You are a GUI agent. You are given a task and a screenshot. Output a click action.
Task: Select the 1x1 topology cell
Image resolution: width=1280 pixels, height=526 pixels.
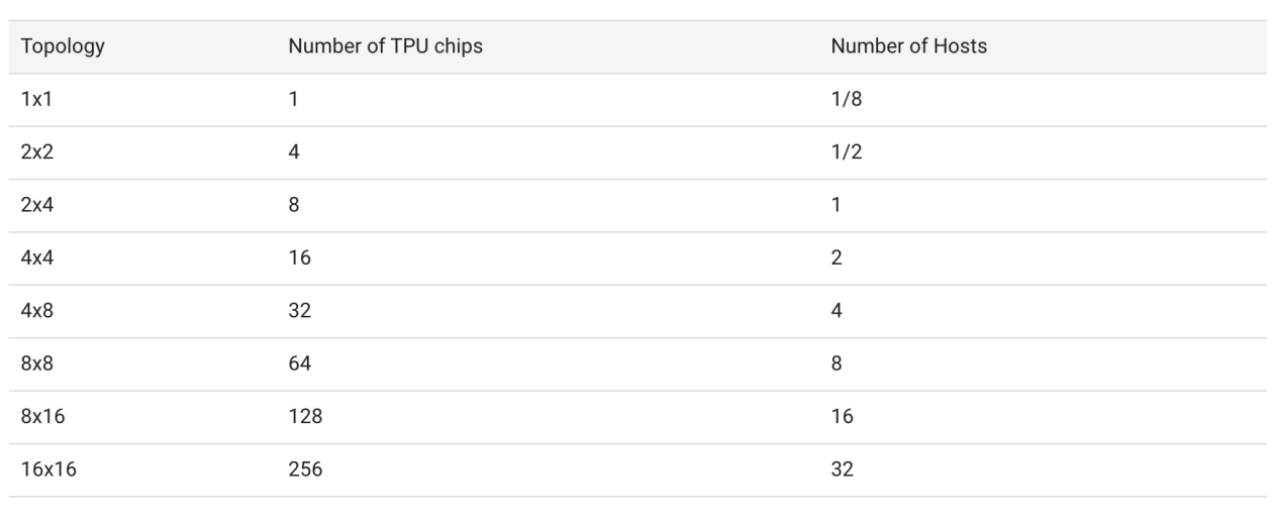click(x=37, y=100)
